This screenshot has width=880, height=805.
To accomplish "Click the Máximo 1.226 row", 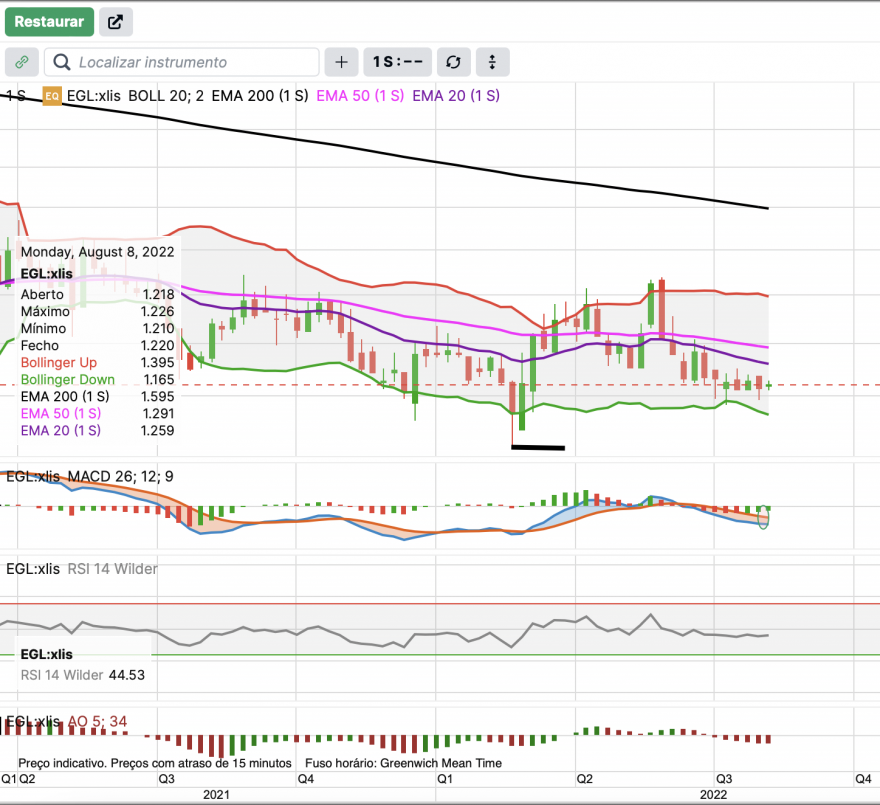I will coord(98,311).
